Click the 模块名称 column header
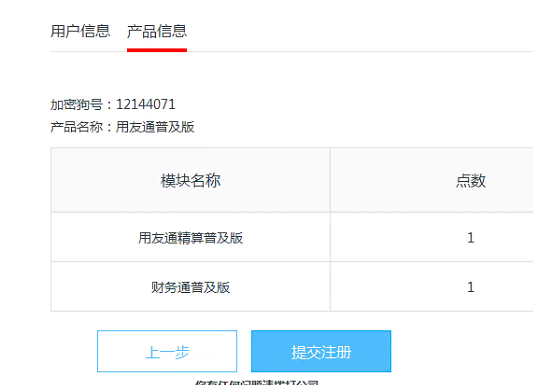The image size is (533, 385). (x=190, y=180)
